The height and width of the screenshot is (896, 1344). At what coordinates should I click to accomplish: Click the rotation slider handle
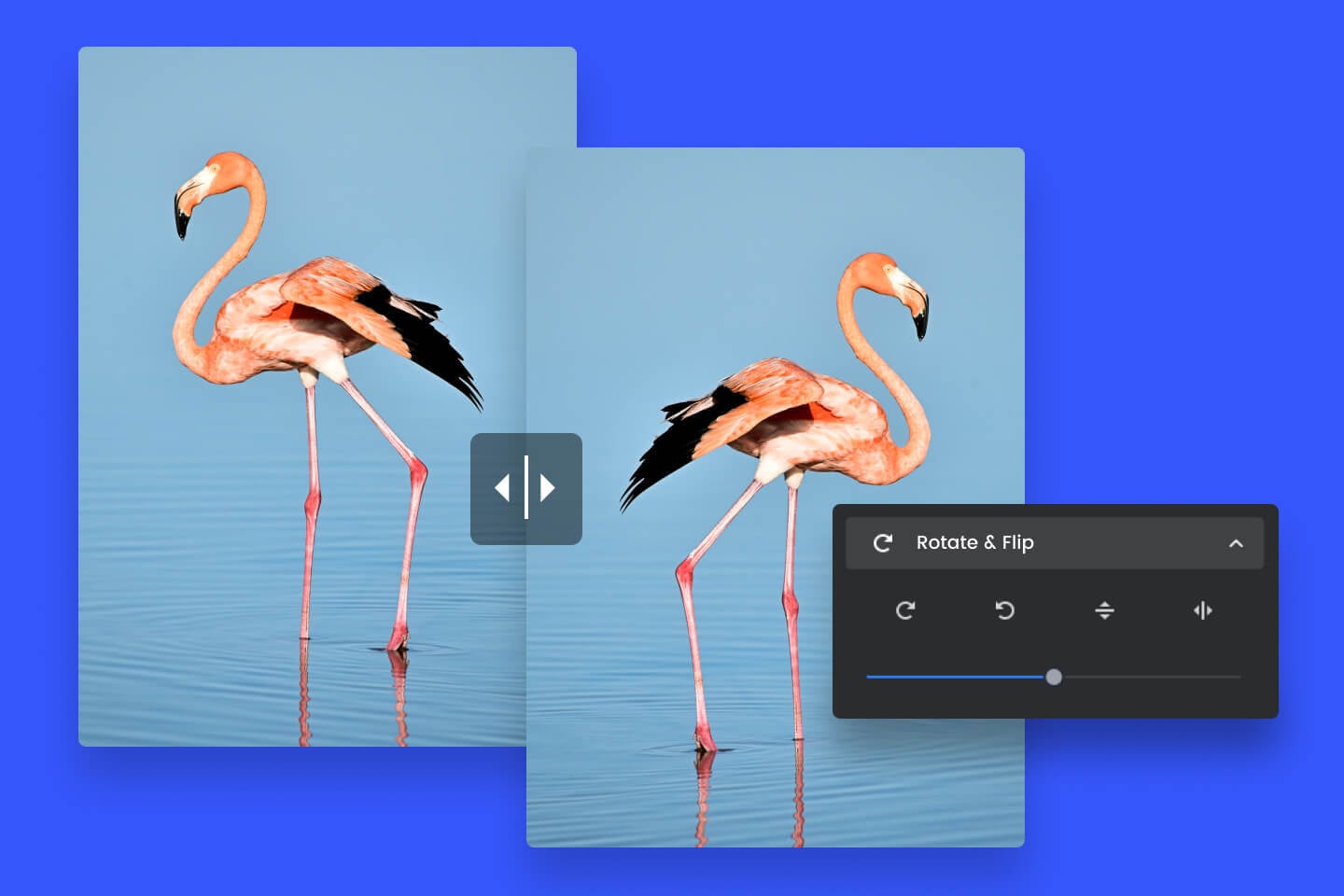pyautogui.click(x=1054, y=677)
